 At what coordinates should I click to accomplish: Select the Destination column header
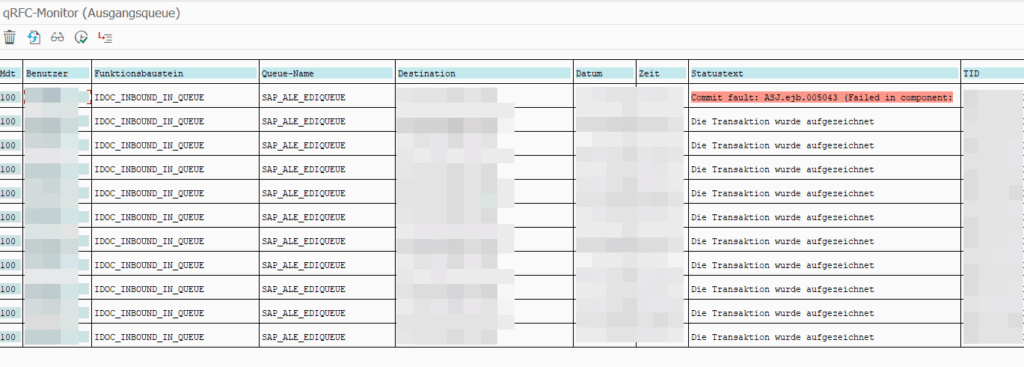[x=484, y=74]
